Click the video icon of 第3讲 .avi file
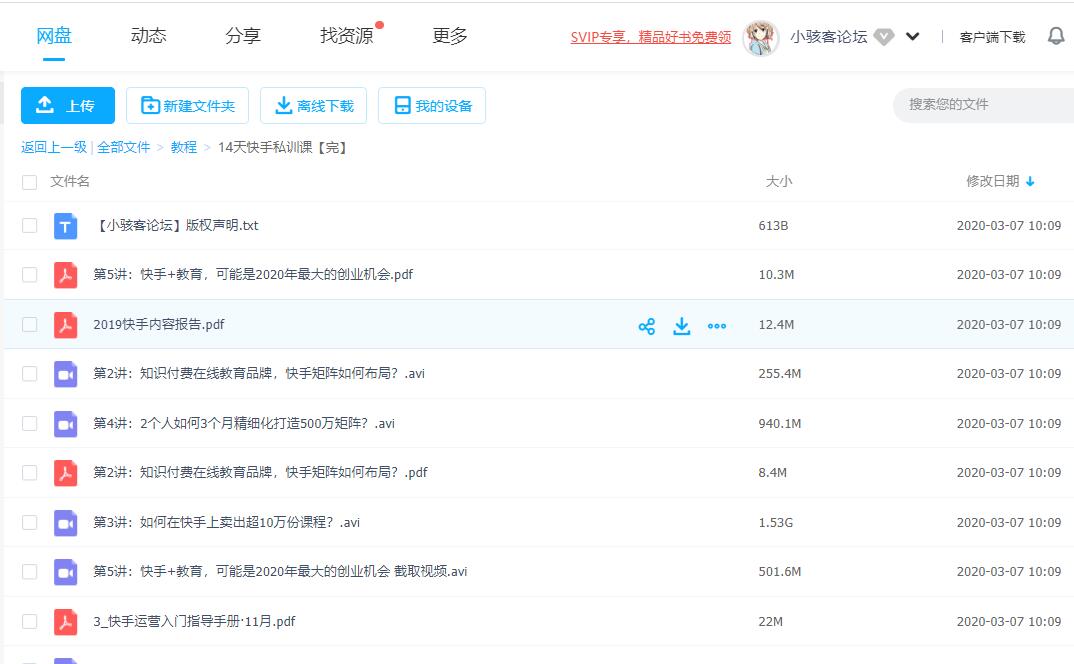Viewport: 1074px width, 664px height. point(65,523)
